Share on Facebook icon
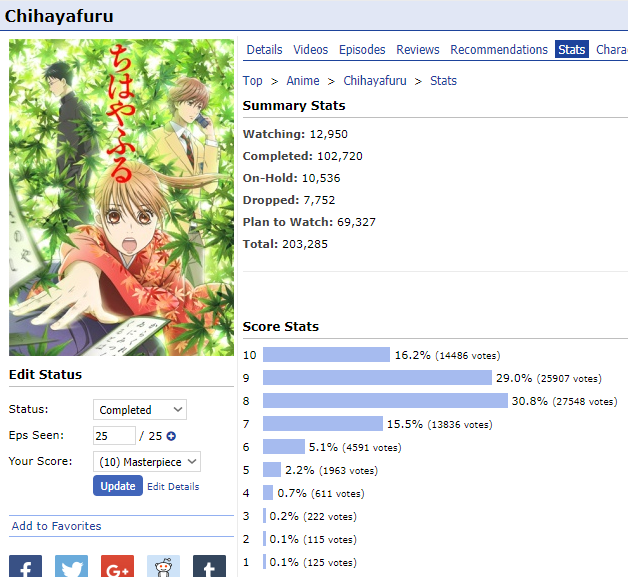The image size is (628, 577). point(25,566)
